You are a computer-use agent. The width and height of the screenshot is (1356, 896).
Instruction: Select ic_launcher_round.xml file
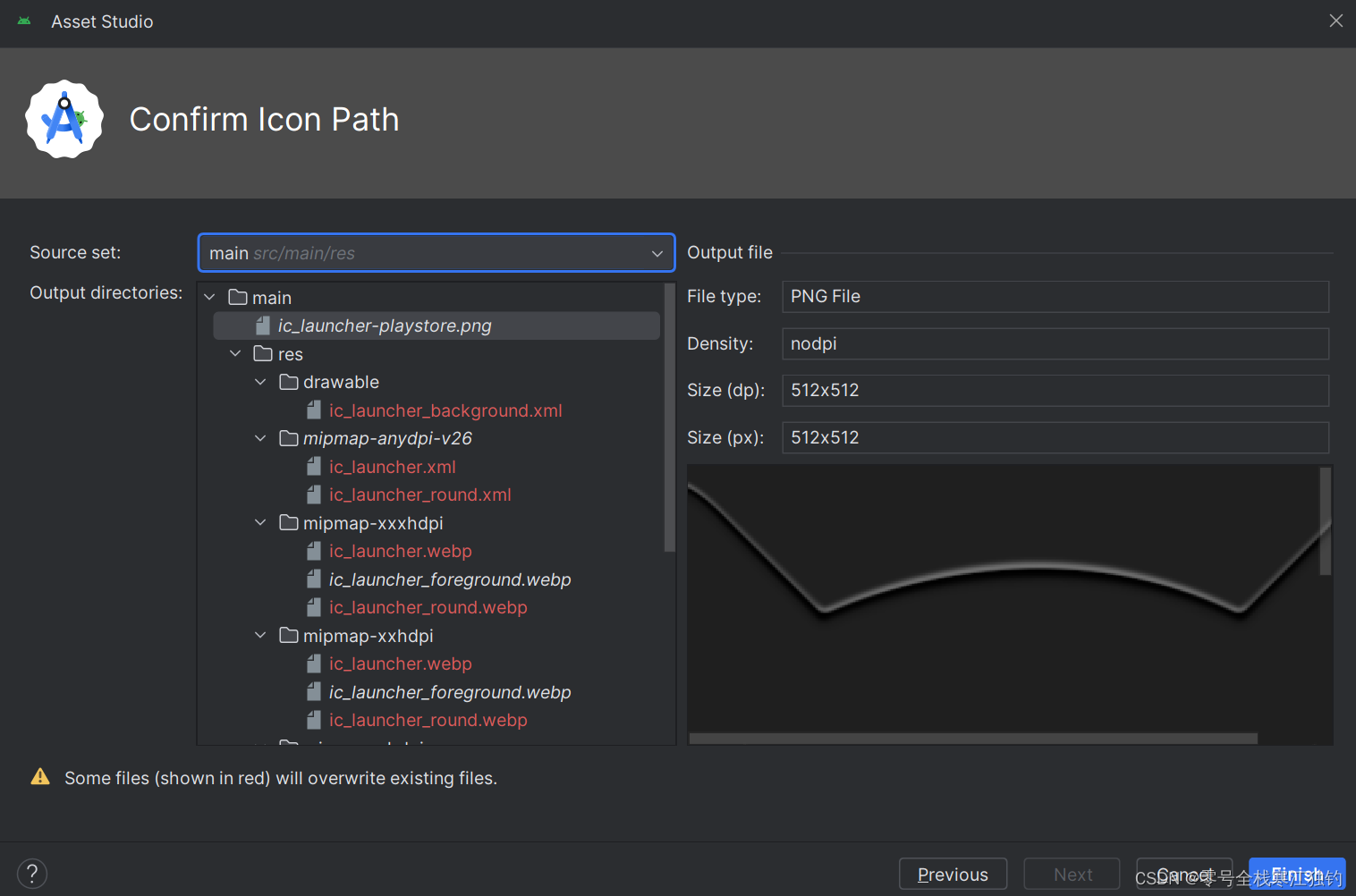pos(420,494)
